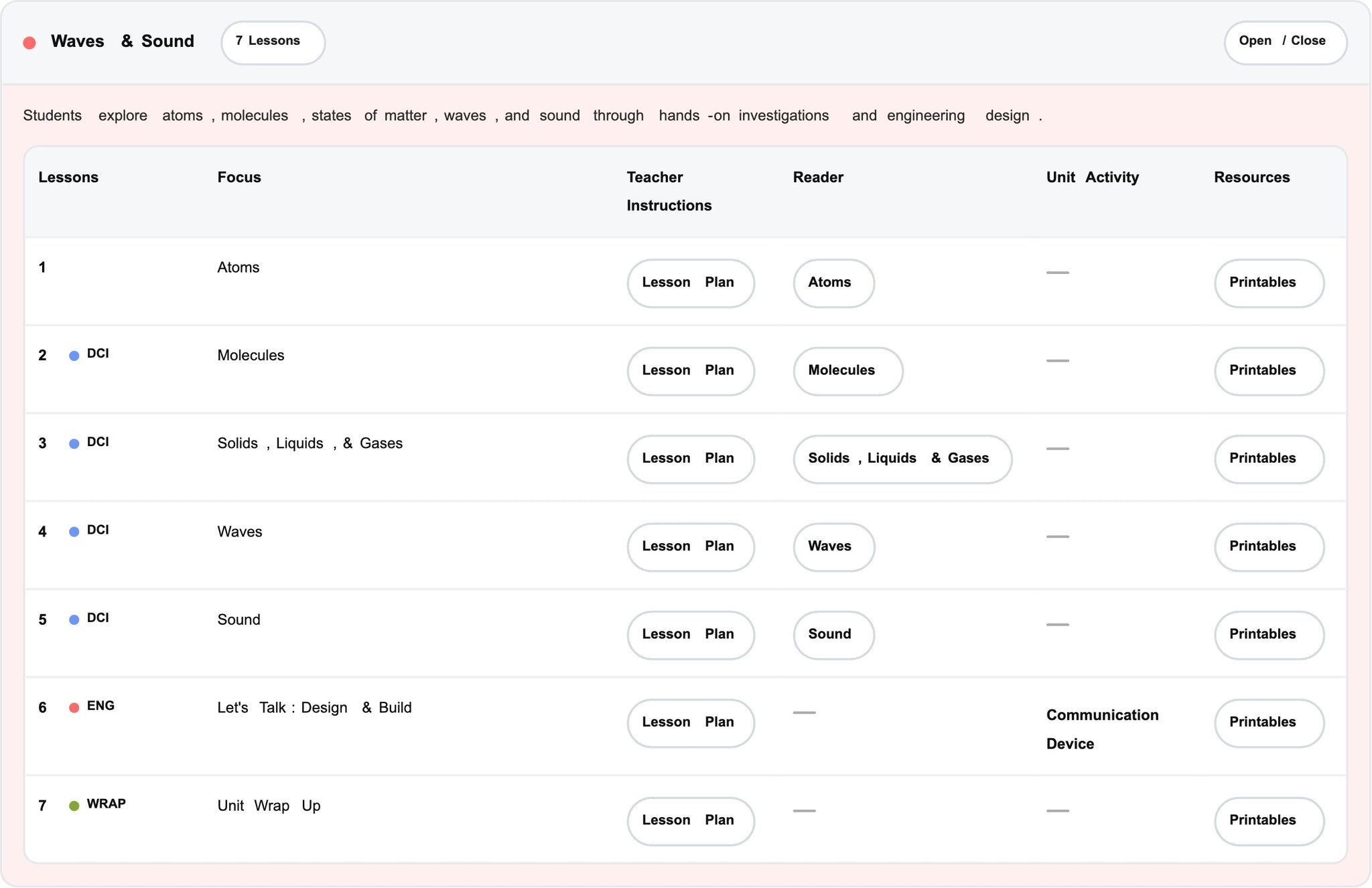Open Lesson Plan for Let's Talk: Design & Build
Image resolution: width=1372 pixels, height=888 pixels.
click(691, 723)
